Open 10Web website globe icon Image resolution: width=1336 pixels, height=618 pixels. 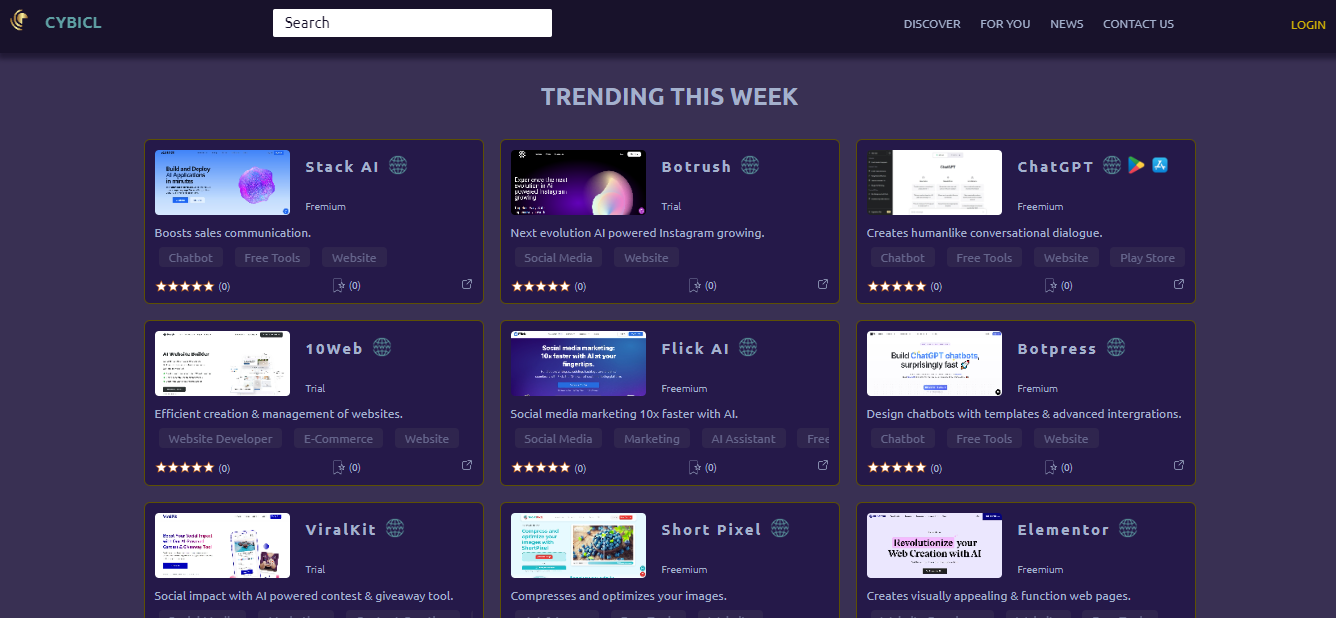382,347
